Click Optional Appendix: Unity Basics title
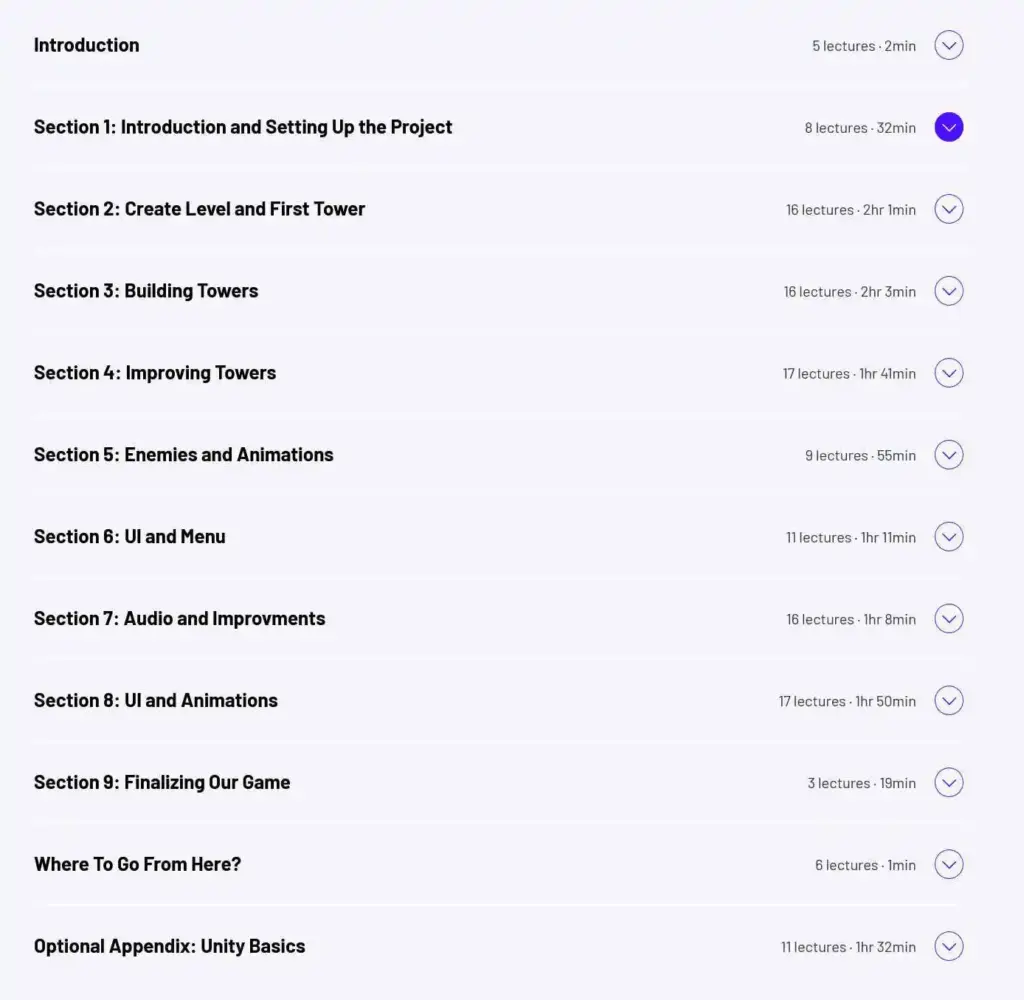This screenshot has height=1000, width=1024. (x=169, y=946)
